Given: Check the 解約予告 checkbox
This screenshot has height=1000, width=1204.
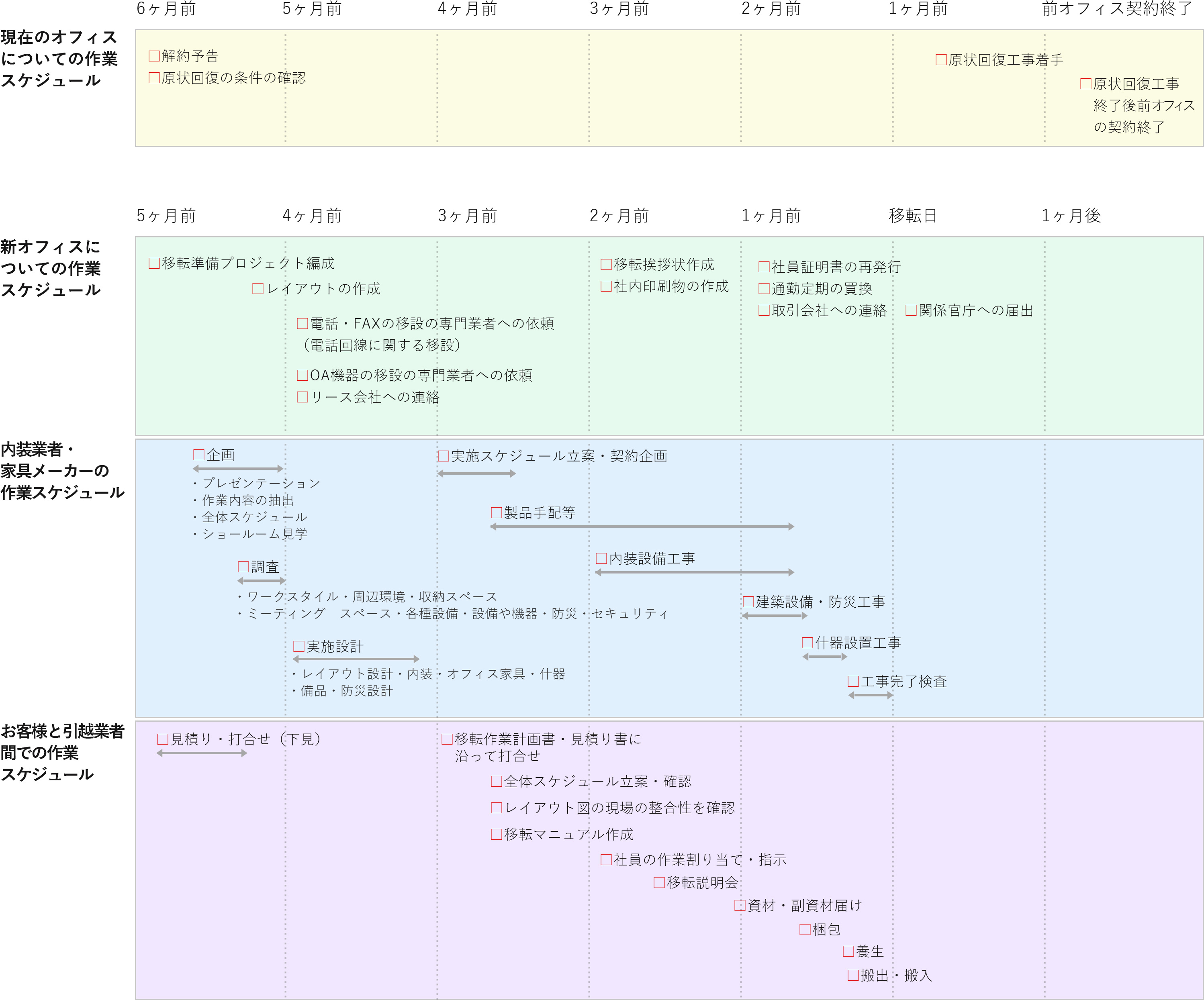Looking at the screenshot, I should [x=154, y=55].
